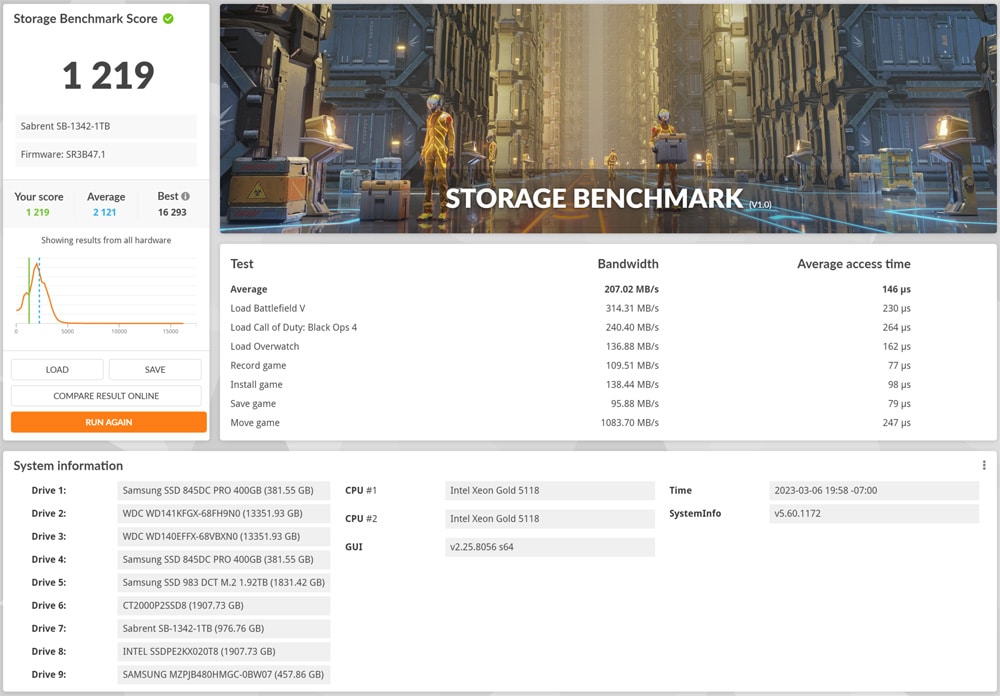Viewport: 1000px width, 696px height.
Task: Click the System information heading
Action: point(68,466)
